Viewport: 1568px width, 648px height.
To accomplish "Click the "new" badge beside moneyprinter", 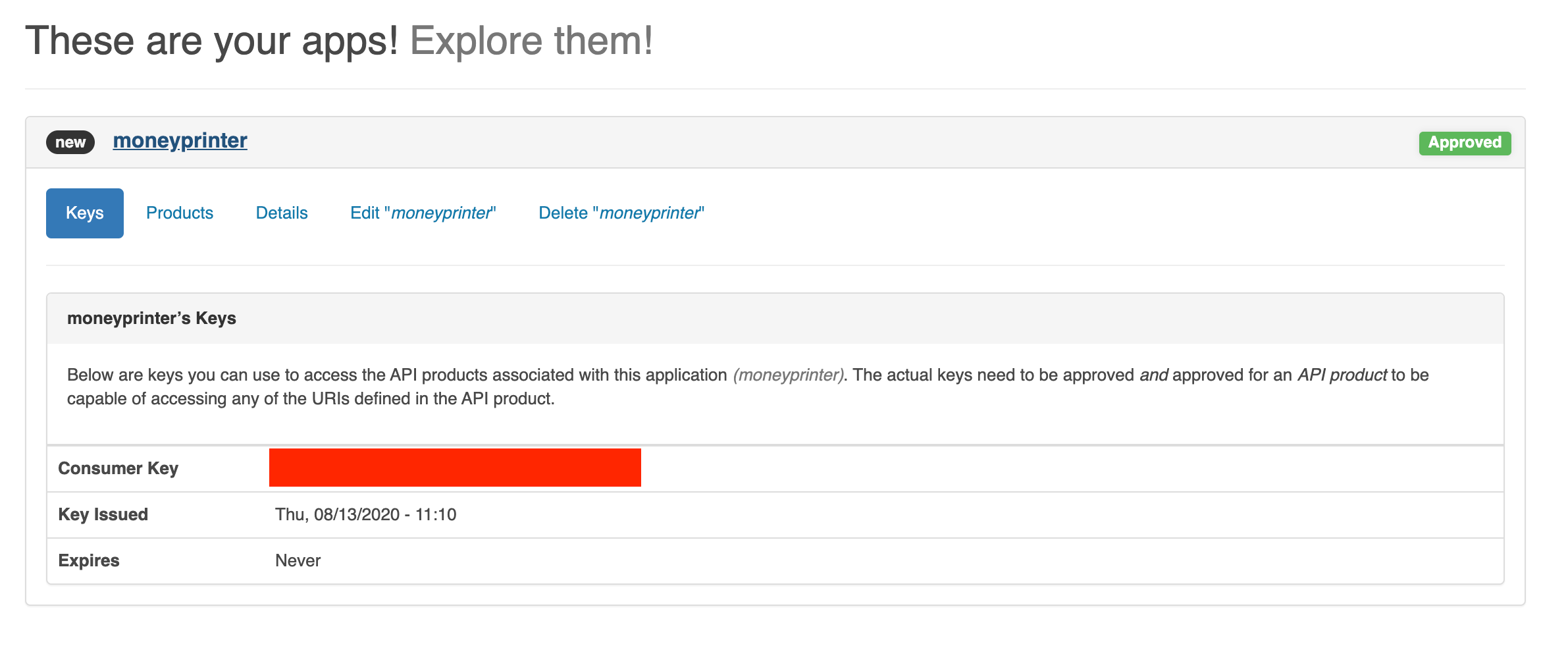I will (70, 142).
